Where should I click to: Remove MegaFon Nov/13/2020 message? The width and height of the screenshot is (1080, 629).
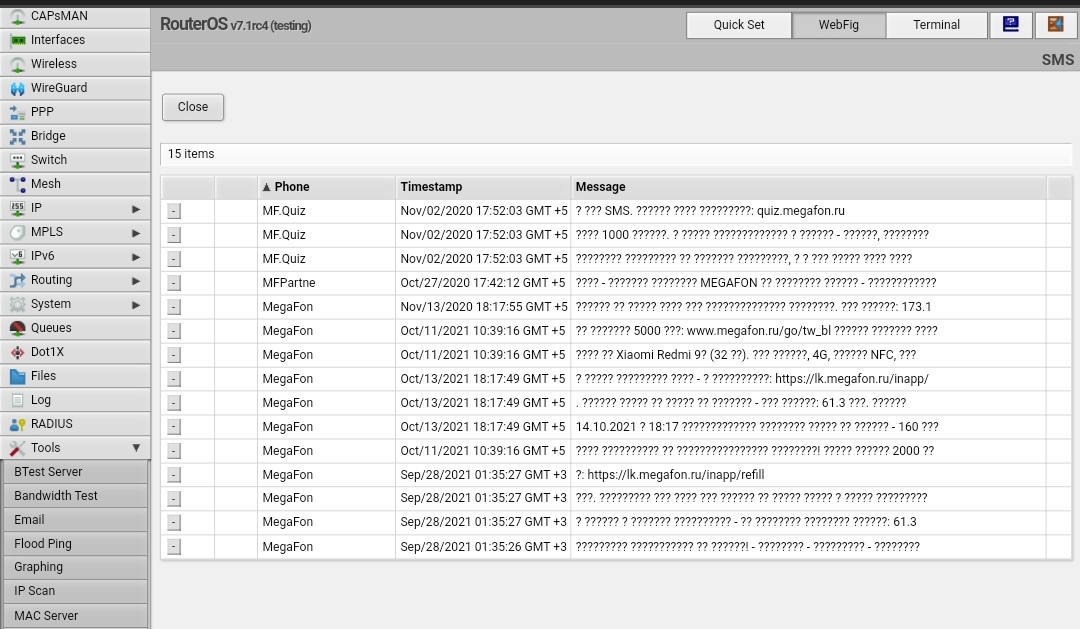174,307
